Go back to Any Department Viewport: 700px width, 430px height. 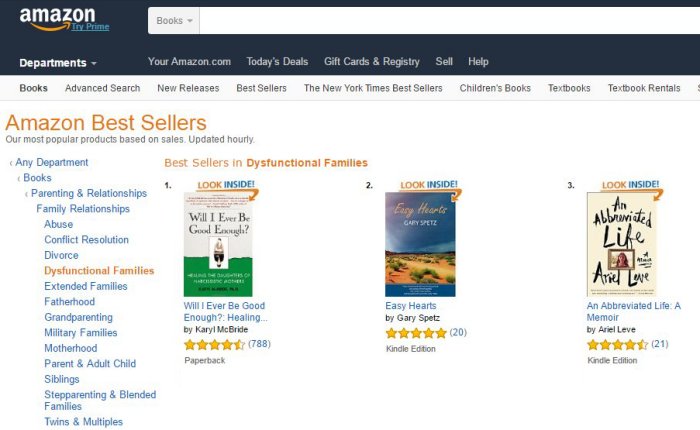point(51,162)
